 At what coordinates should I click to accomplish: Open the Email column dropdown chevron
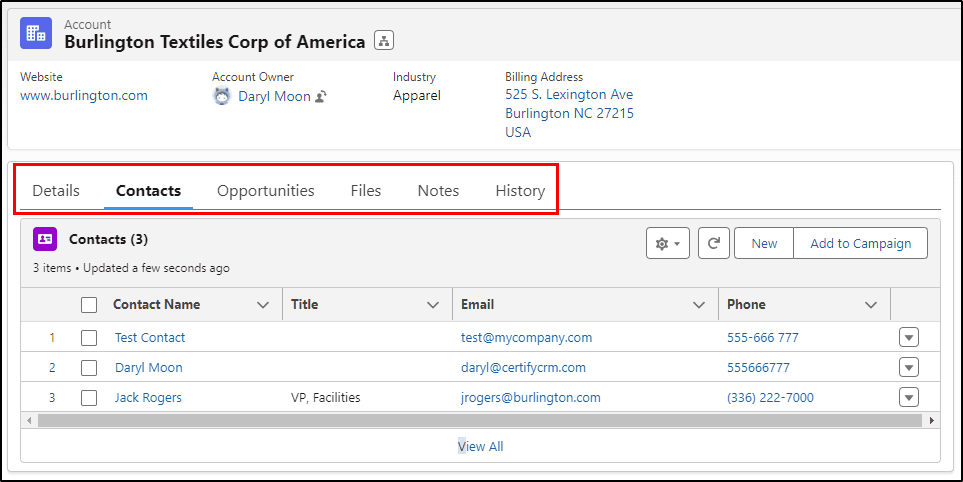(698, 305)
